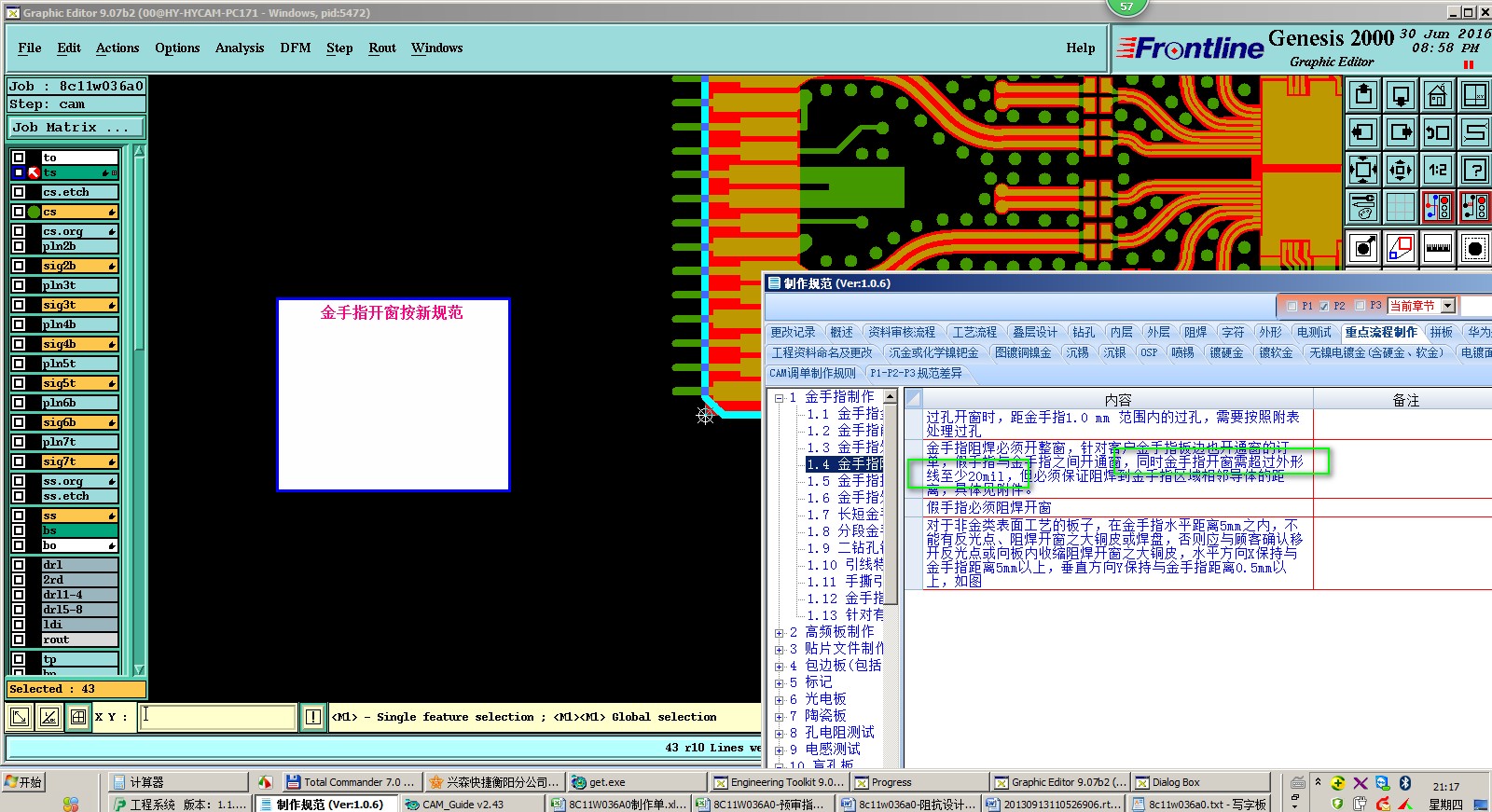Open the DFM menu
The height and width of the screenshot is (812, 1492).
point(296,48)
